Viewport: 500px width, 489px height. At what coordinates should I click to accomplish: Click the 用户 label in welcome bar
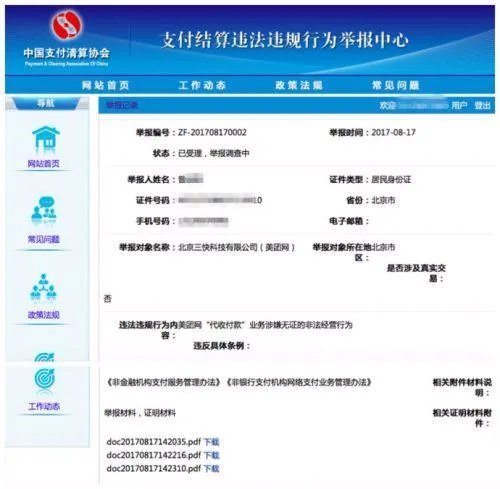point(459,105)
